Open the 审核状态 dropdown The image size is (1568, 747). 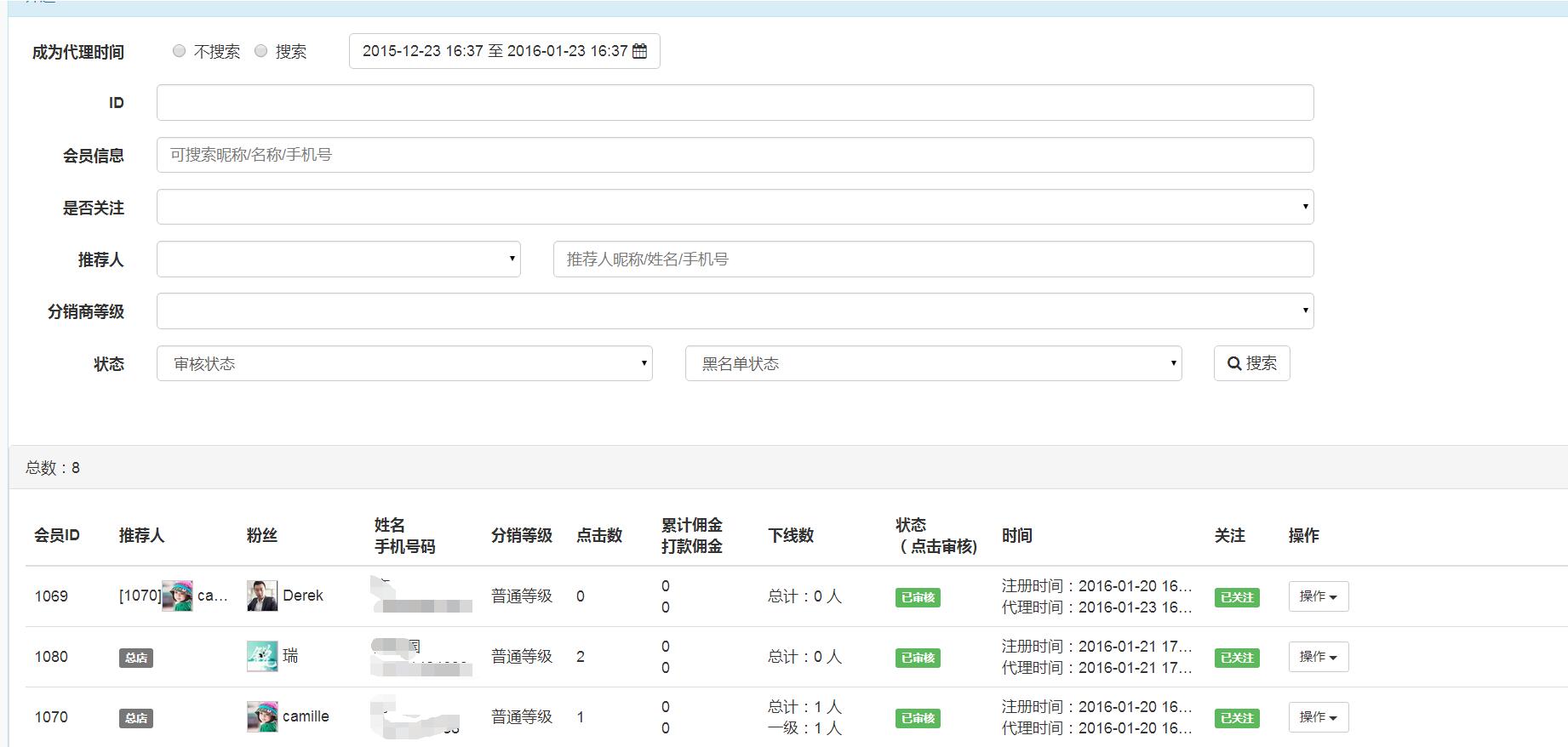[404, 363]
